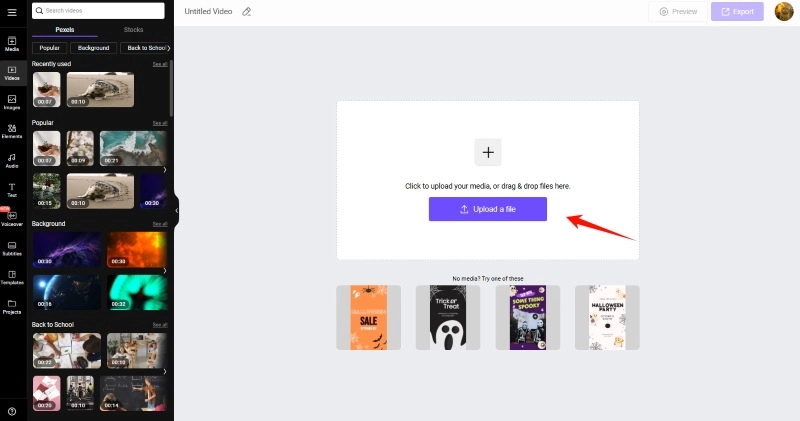Select the Popular filter chip

point(49,48)
